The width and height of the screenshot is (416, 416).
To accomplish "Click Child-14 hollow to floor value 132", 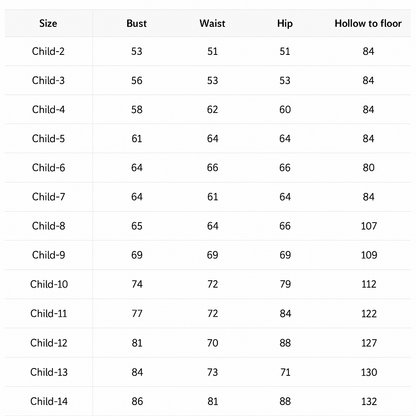I will [369, 401].
